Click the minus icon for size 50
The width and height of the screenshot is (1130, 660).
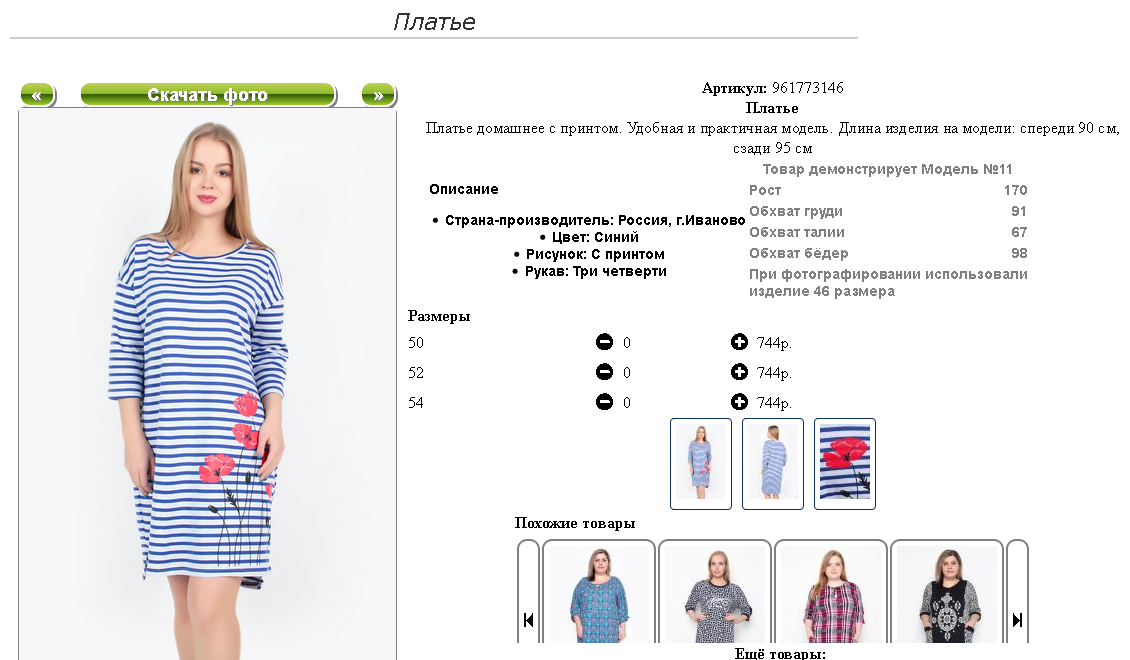click(604, 342)
